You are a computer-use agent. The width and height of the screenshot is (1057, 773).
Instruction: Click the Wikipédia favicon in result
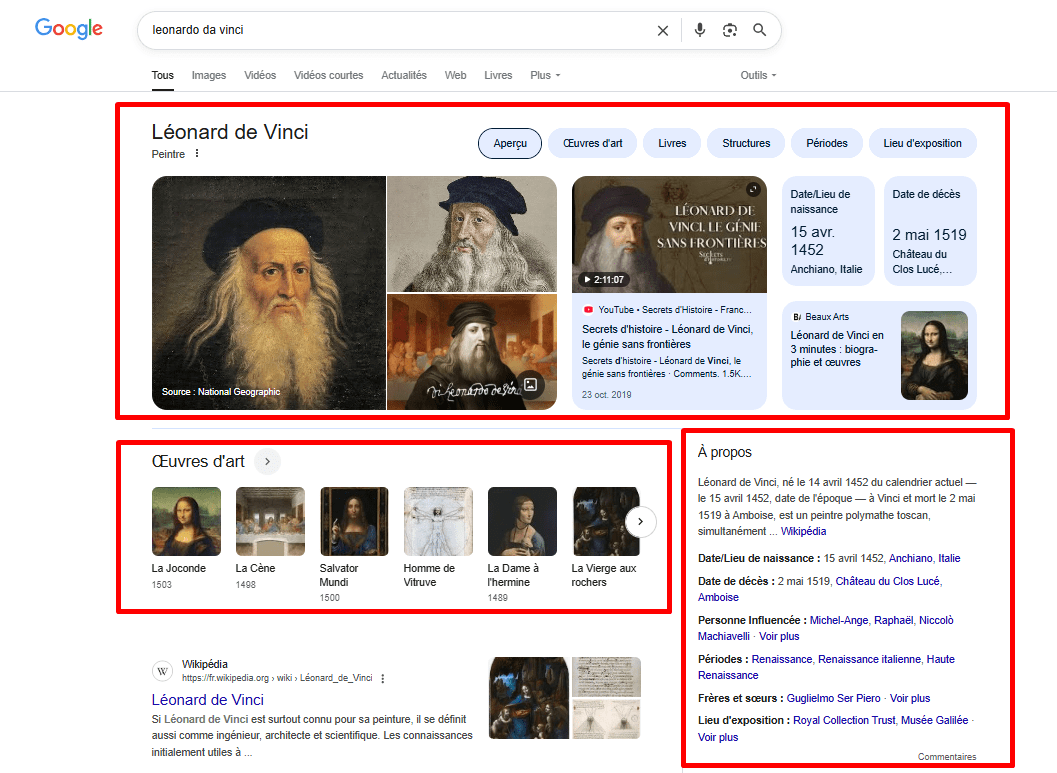[x=162, y=671]
